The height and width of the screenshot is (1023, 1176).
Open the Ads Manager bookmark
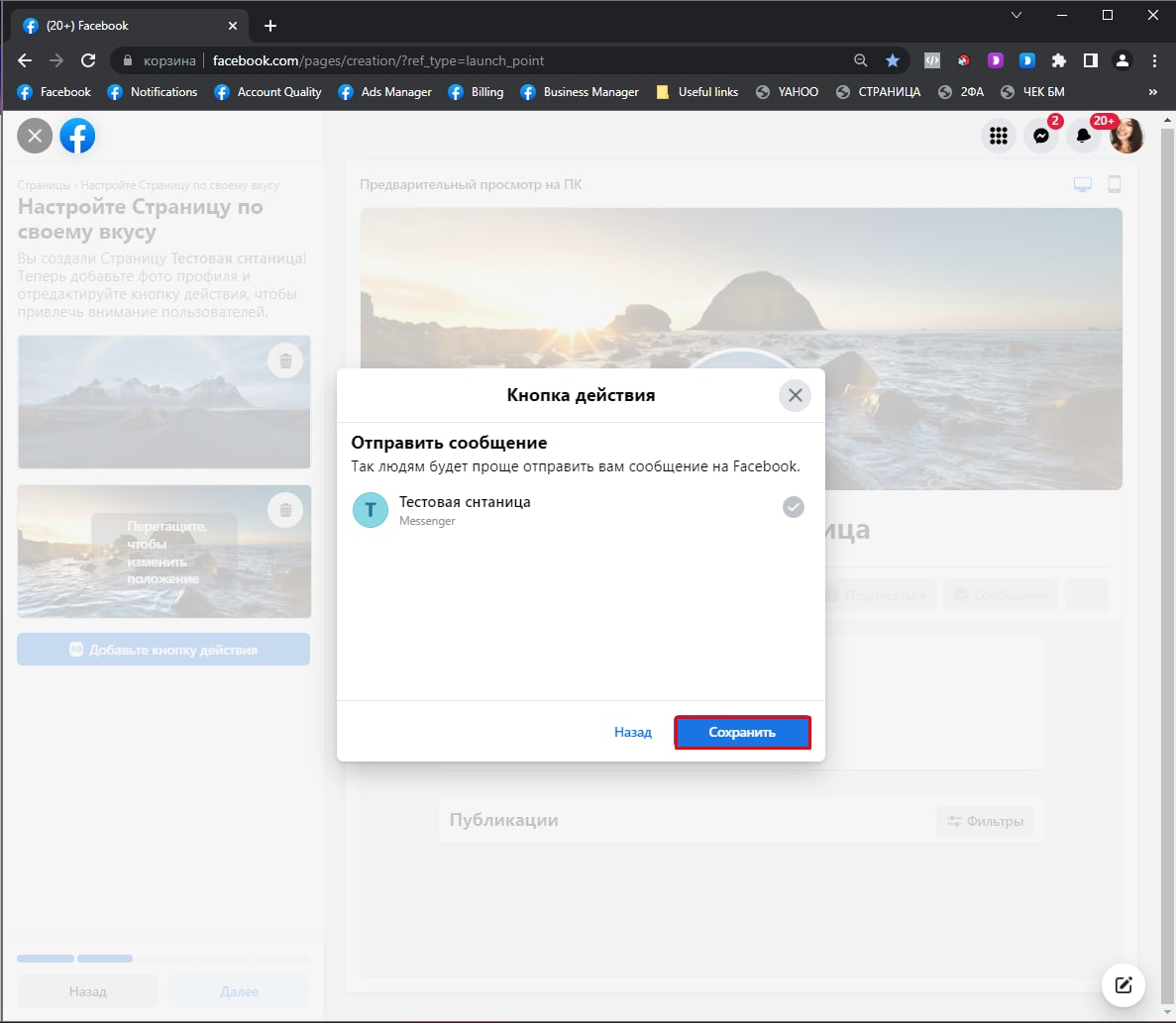(x=384, y=92)
